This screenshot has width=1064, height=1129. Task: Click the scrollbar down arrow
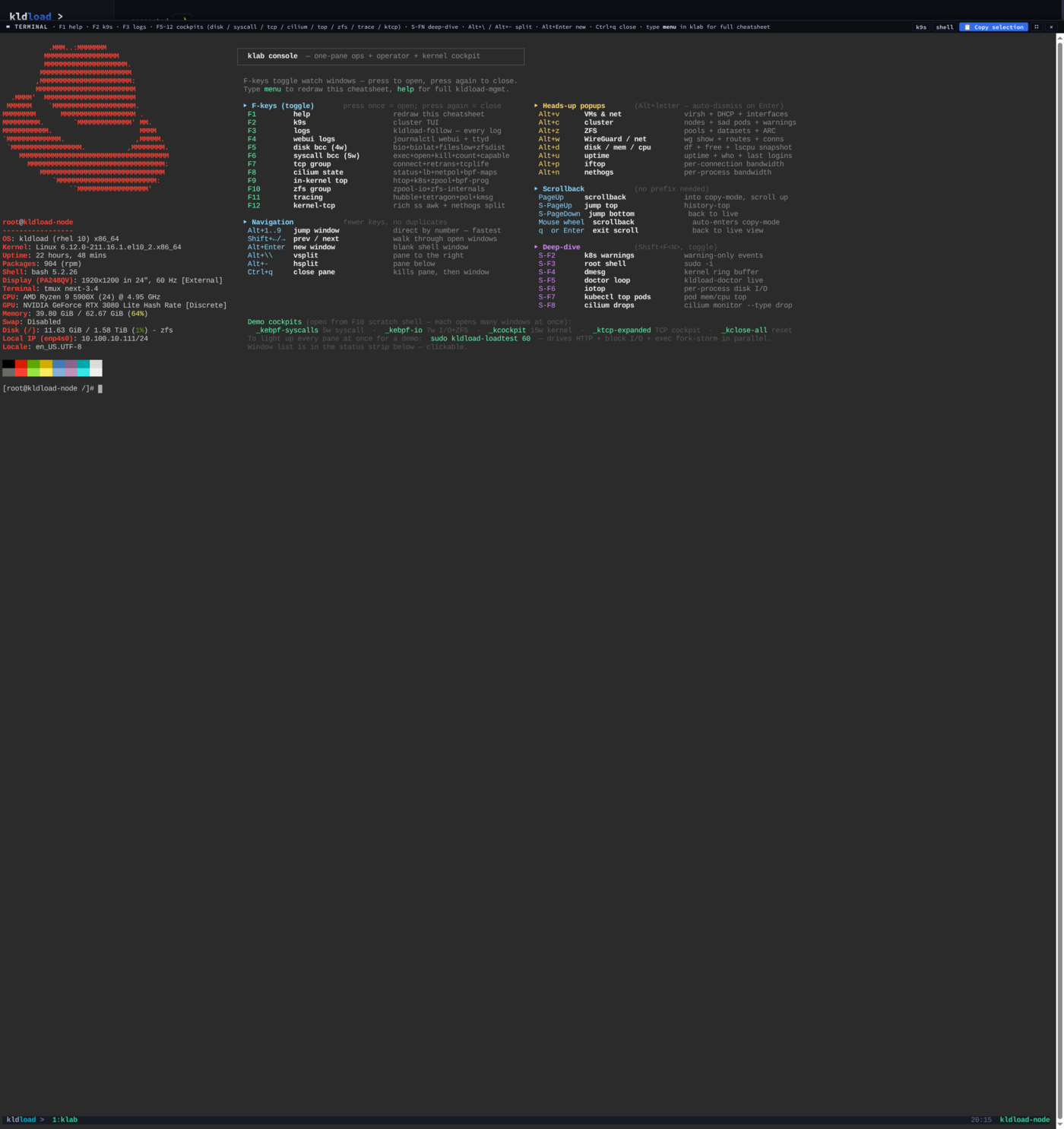point(1059,1124)
